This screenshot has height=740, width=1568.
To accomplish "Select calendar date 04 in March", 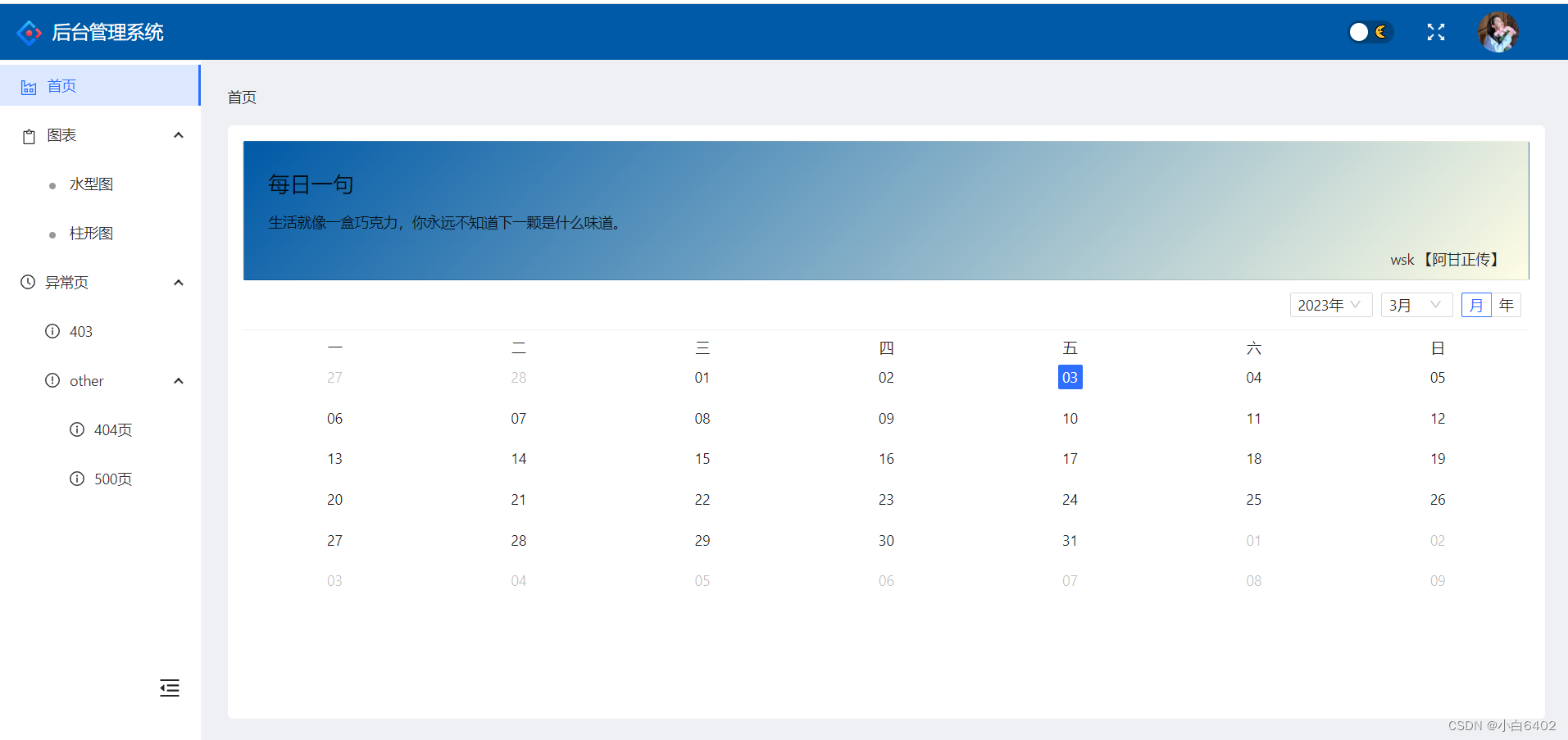I will 1254,378.
